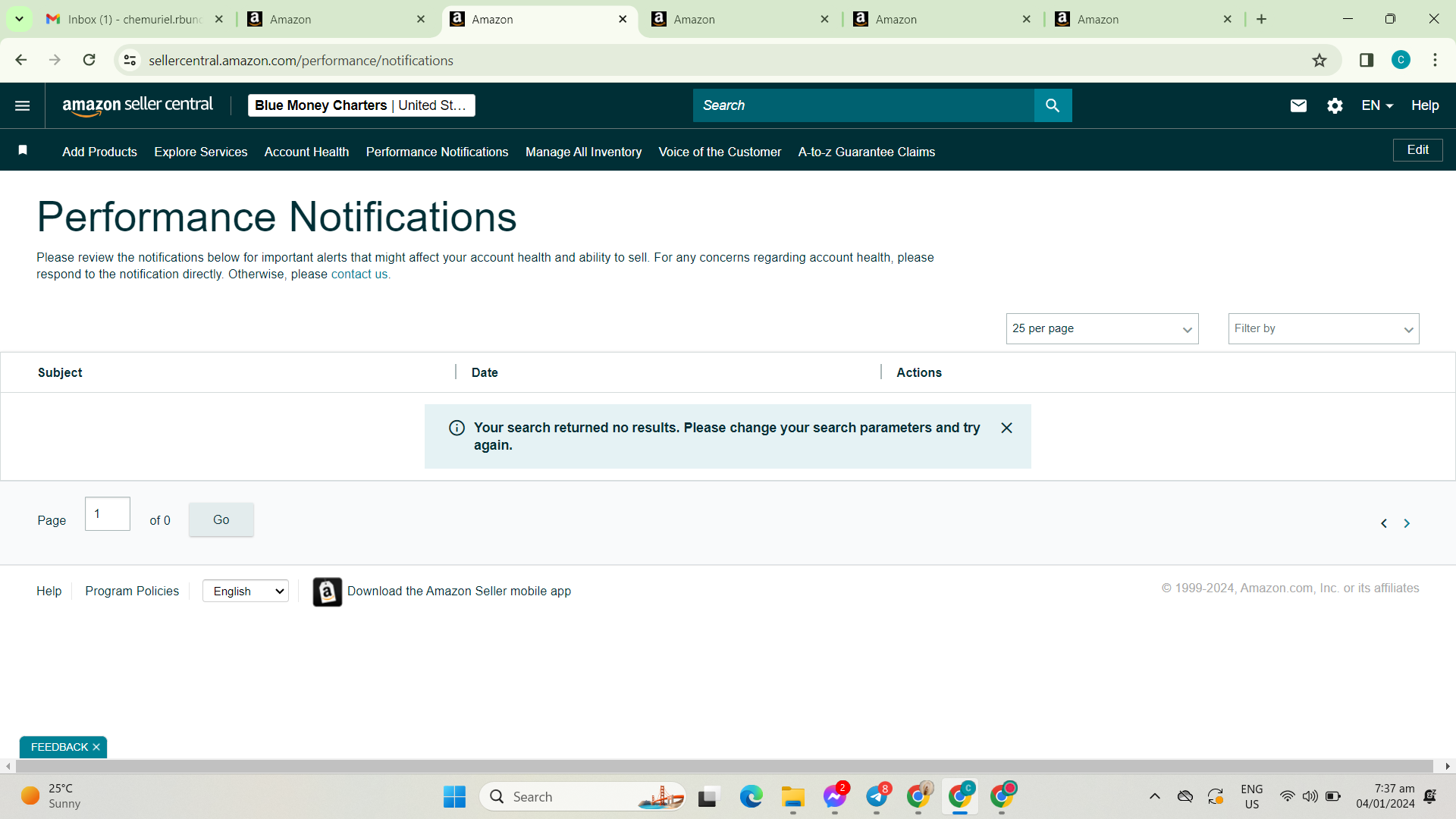Open Blue Money Charters account switcher
The width and height of the screenshot is (1456, 819).
[362, 105]
